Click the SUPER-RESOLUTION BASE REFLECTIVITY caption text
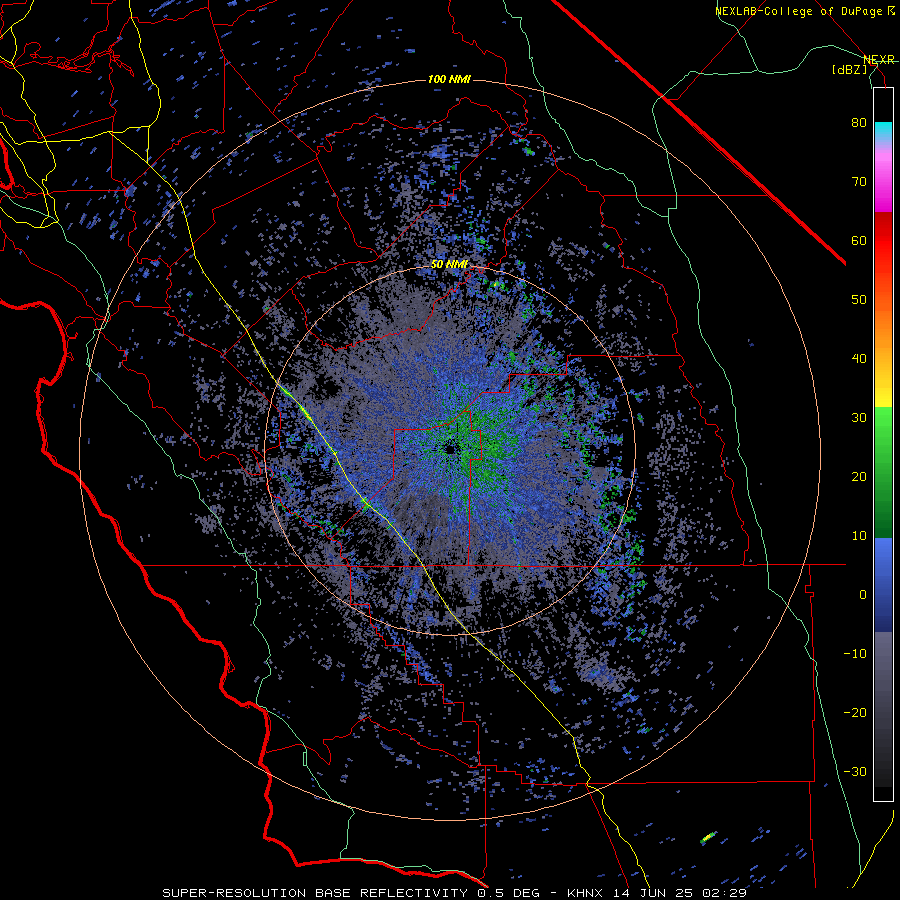The height and width of the screenshot is (900, 900). [315, 893]
